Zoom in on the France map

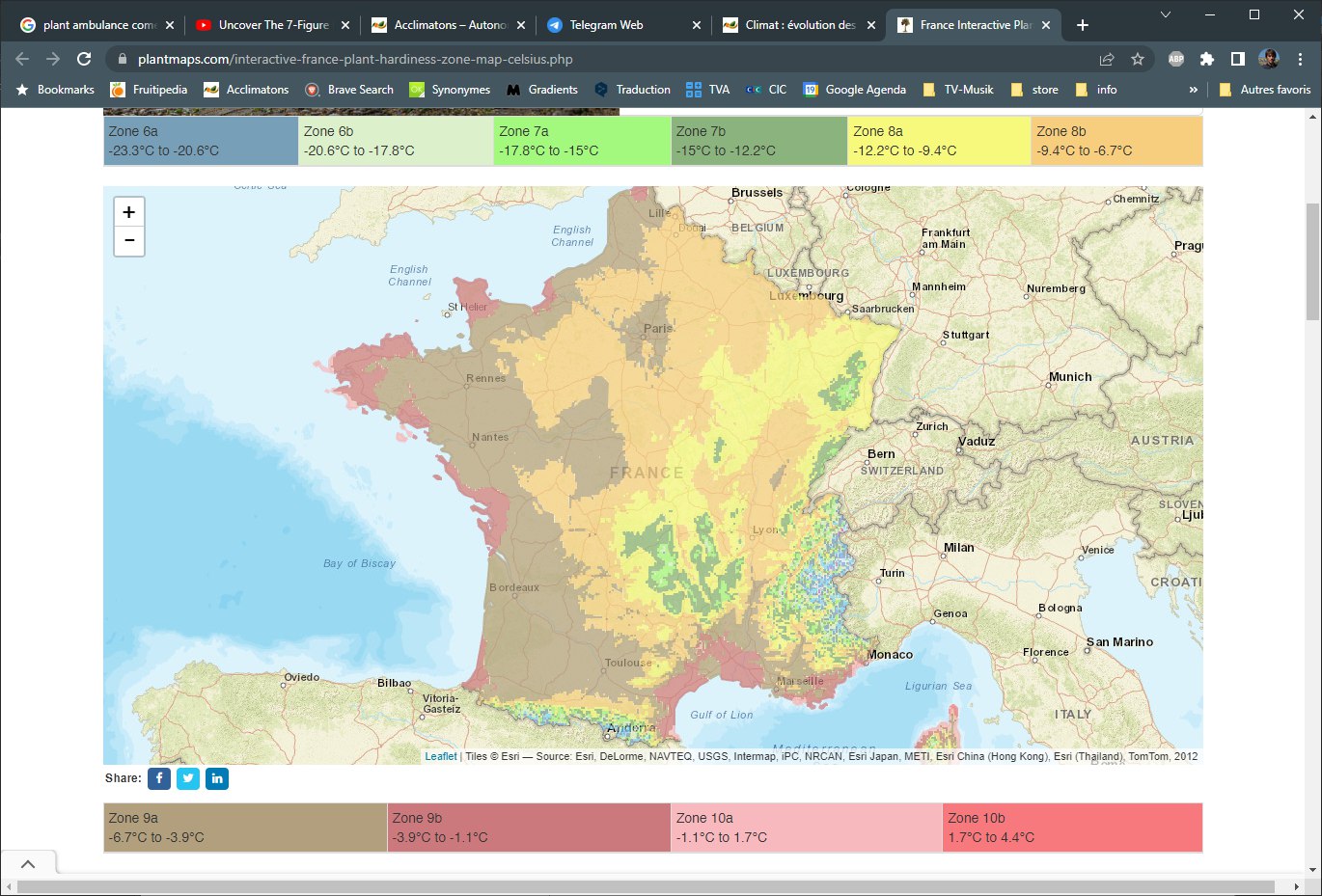[x=129, y=212]
